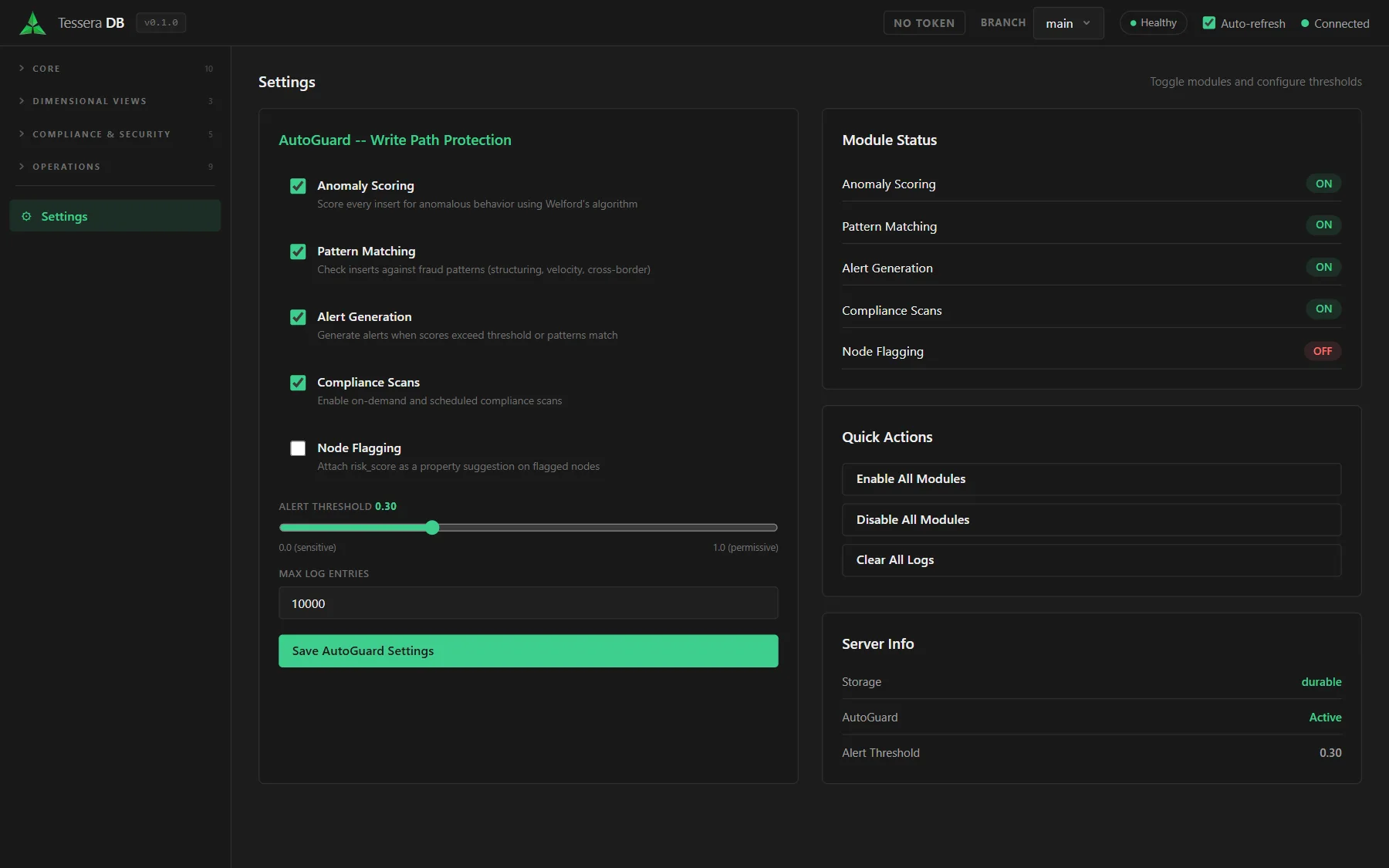Click the Max Log Entries input field

tap(528, 603)
